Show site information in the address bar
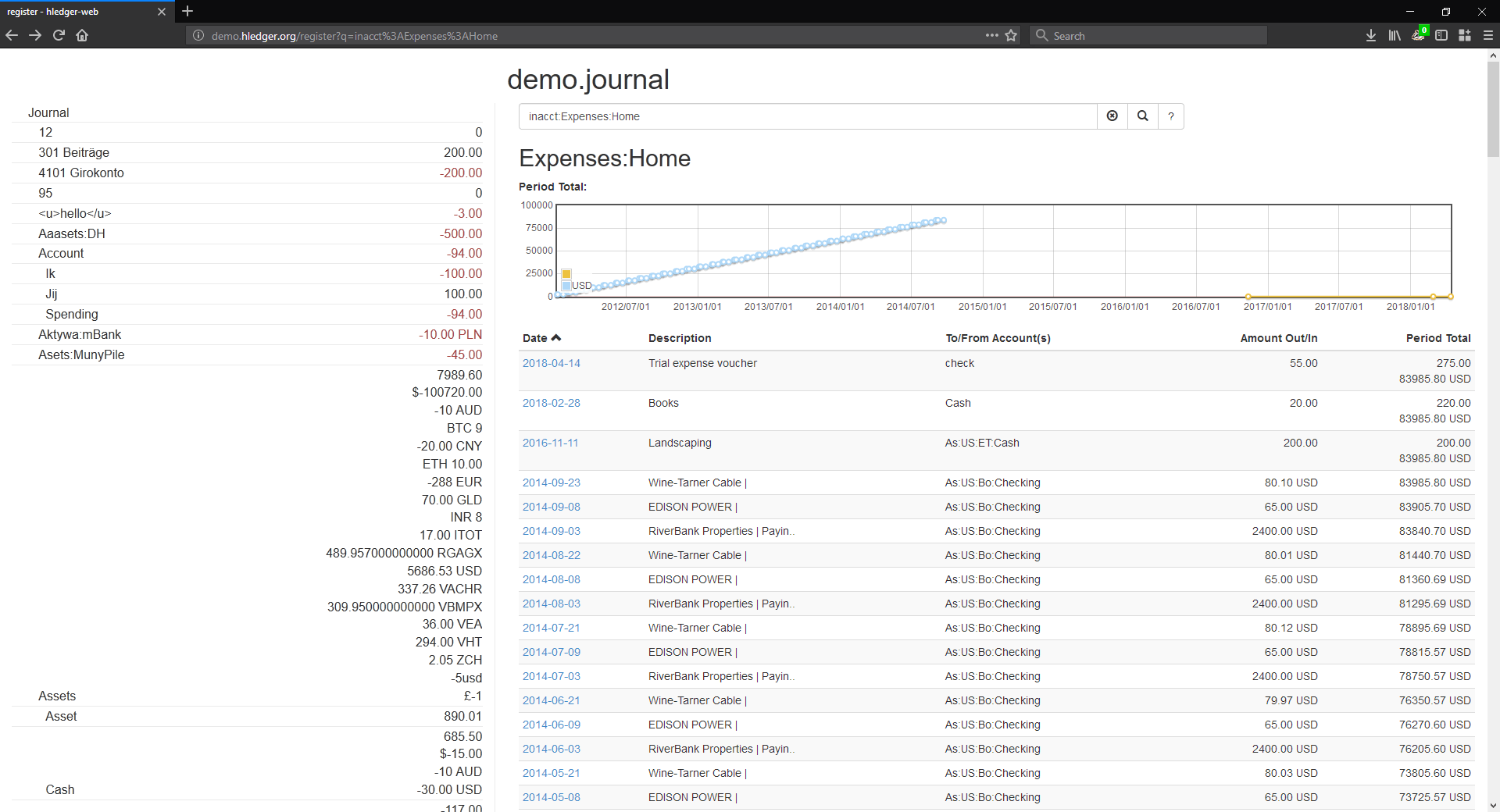 tap(198, 36)
